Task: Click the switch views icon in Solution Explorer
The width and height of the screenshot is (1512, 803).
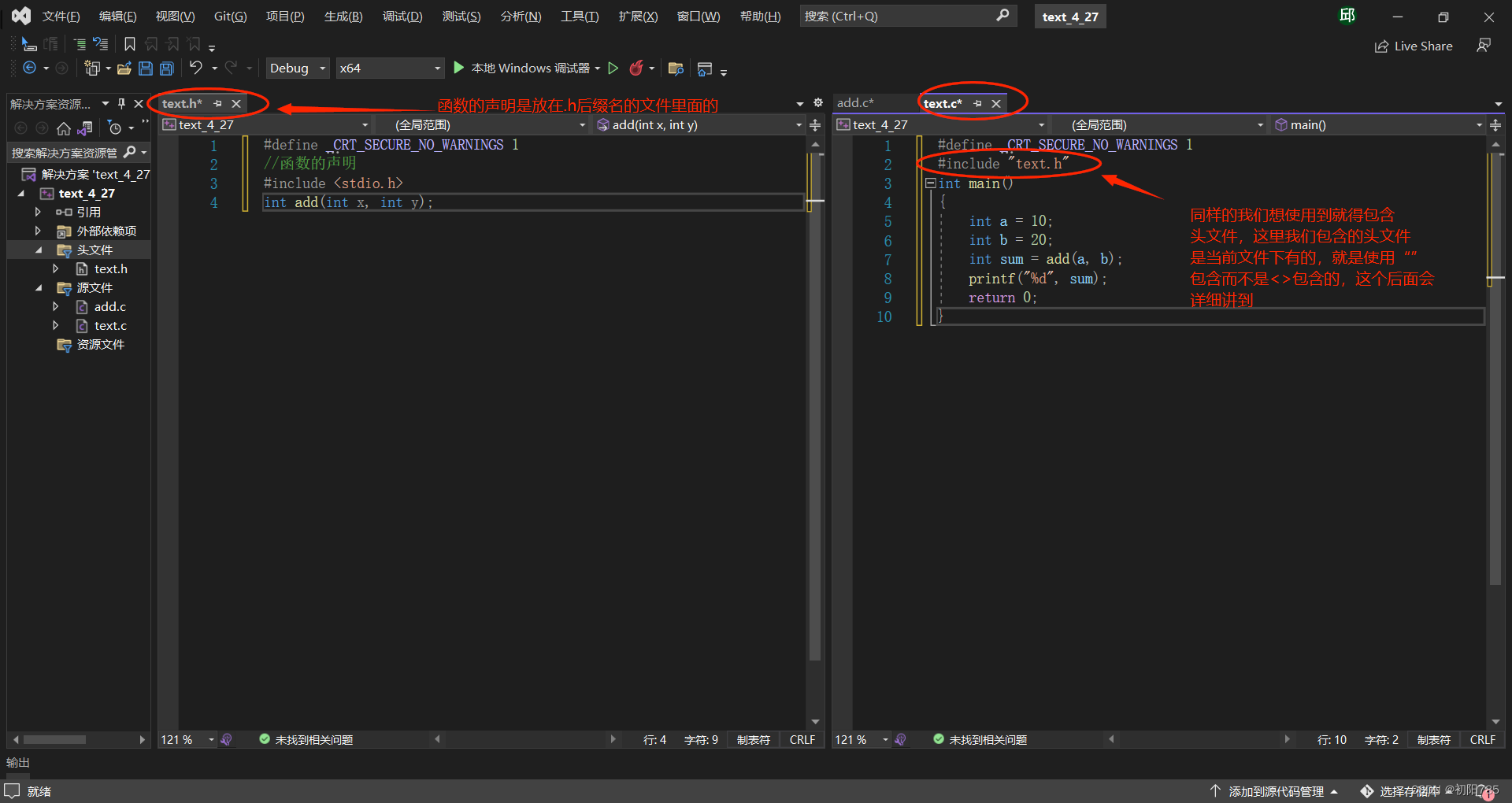Action: (86, 128)
